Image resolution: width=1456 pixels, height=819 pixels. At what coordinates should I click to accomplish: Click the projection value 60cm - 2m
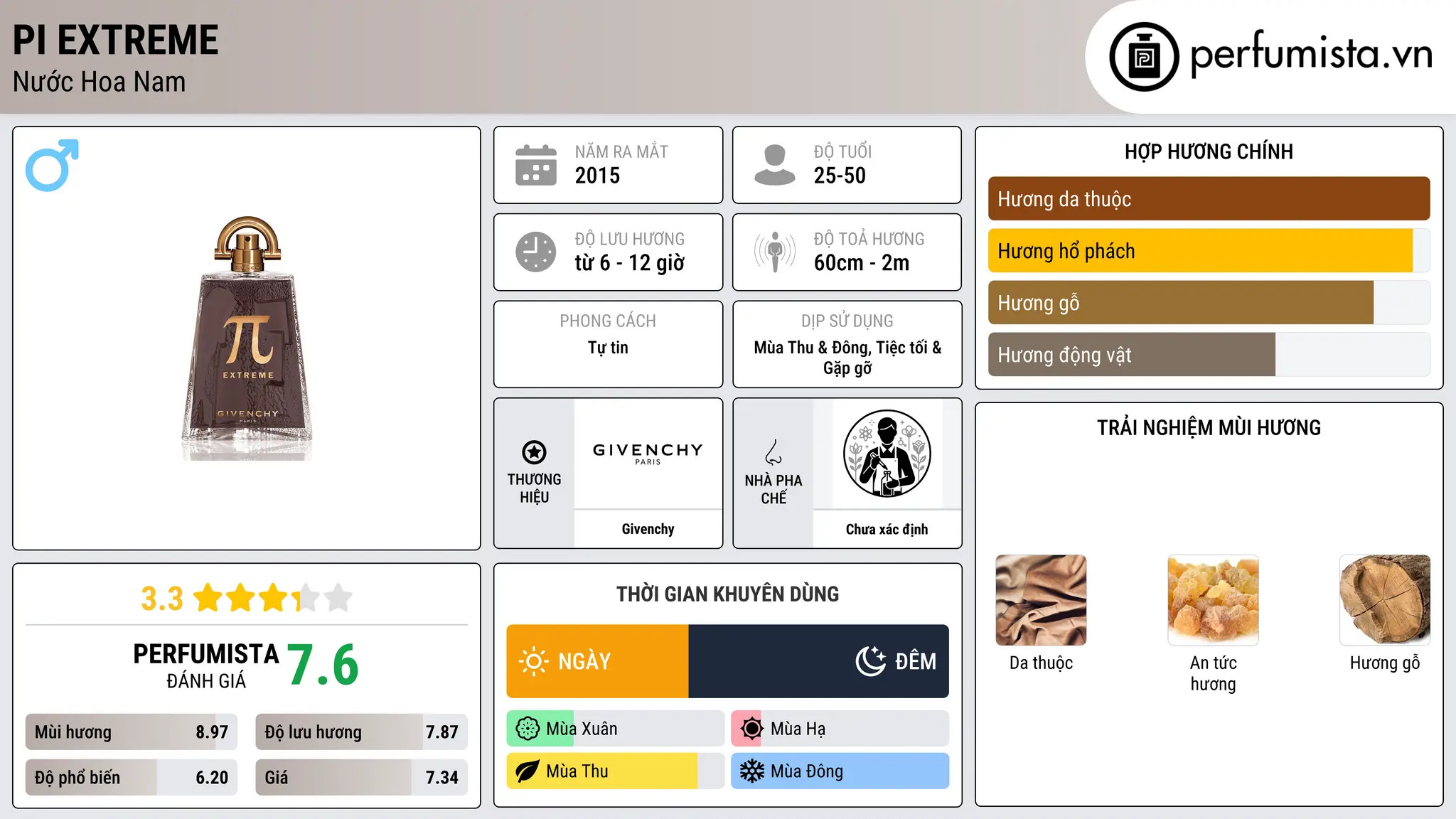coord(861,263)
